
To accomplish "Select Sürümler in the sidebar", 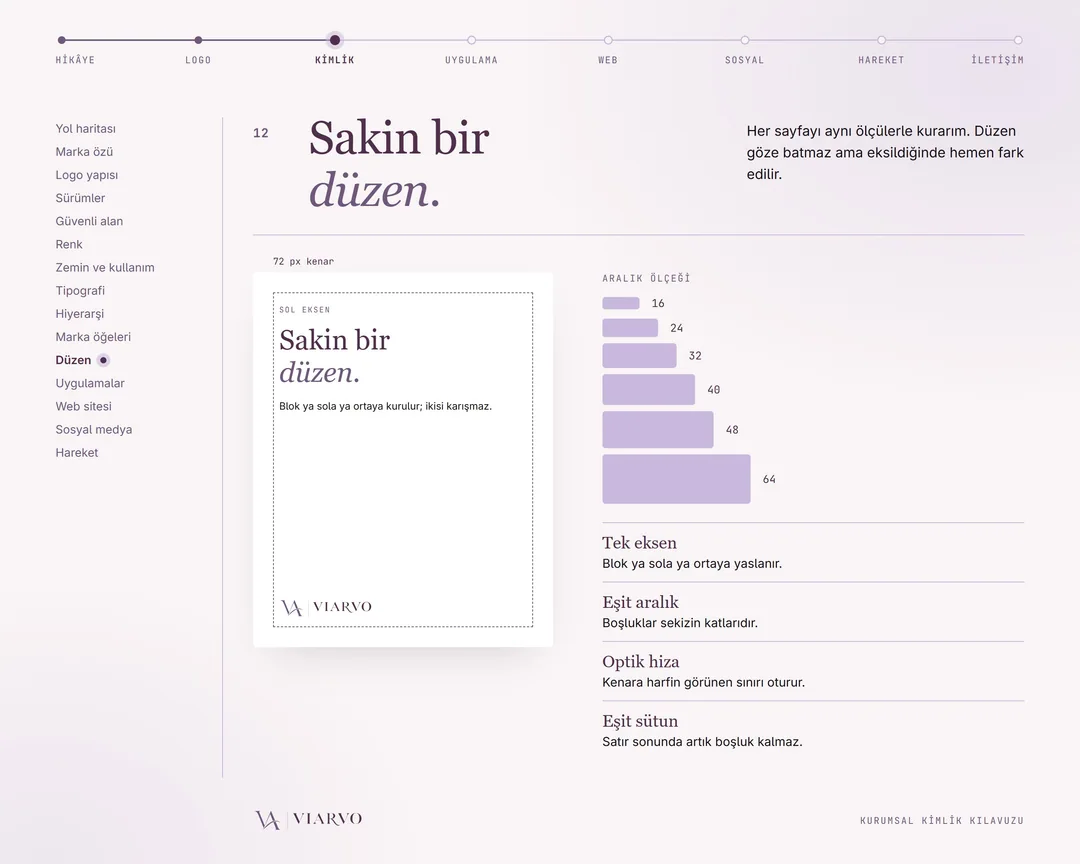I will point(80,198).
